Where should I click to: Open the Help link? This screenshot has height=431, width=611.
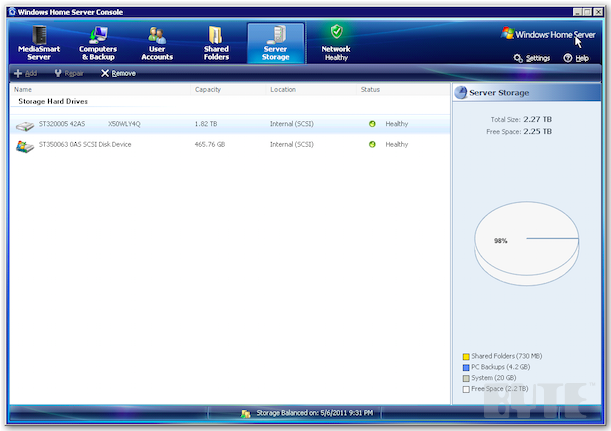click(575, 58)
